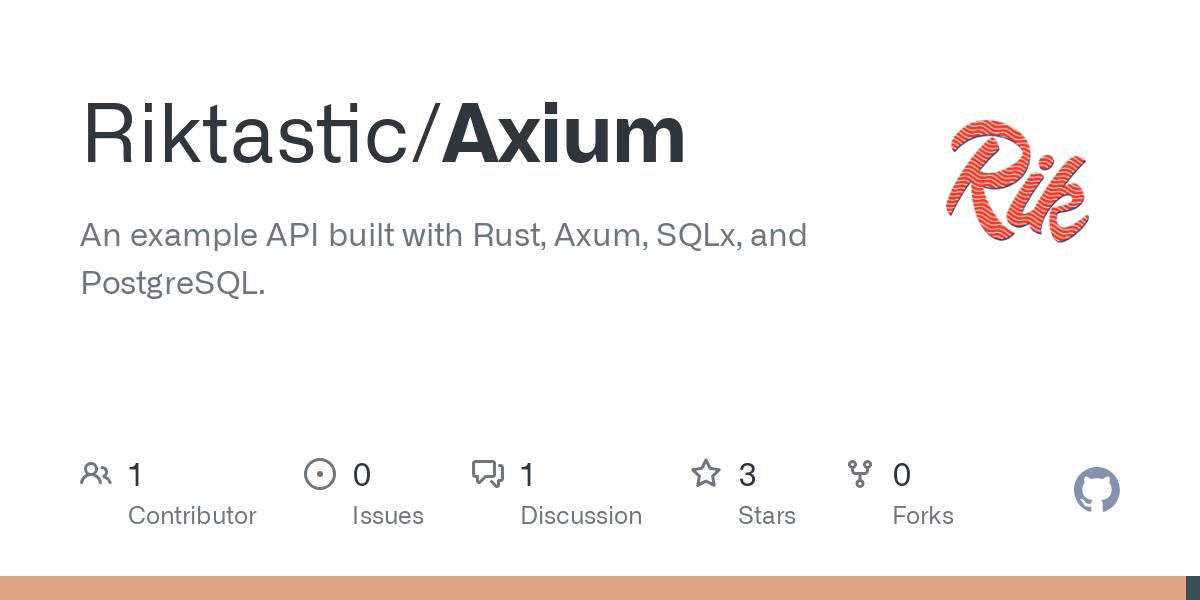Click the contributor count 1

pyautogui.click(x=135, y=475)
